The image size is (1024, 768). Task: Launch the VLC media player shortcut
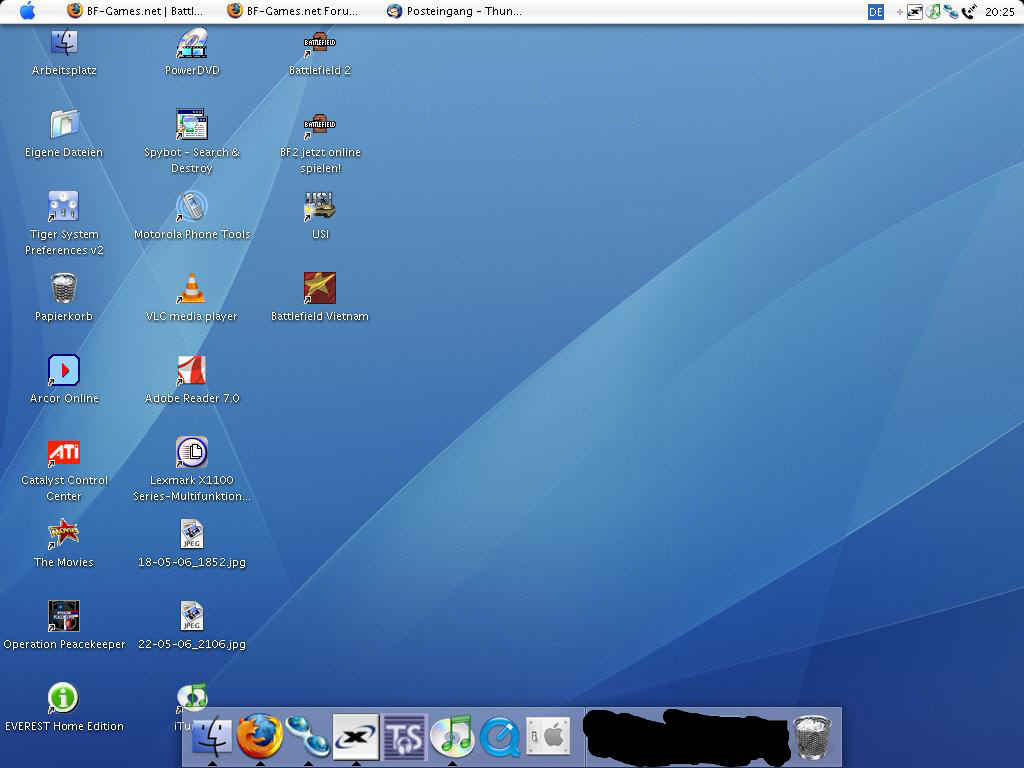point(192,288)
